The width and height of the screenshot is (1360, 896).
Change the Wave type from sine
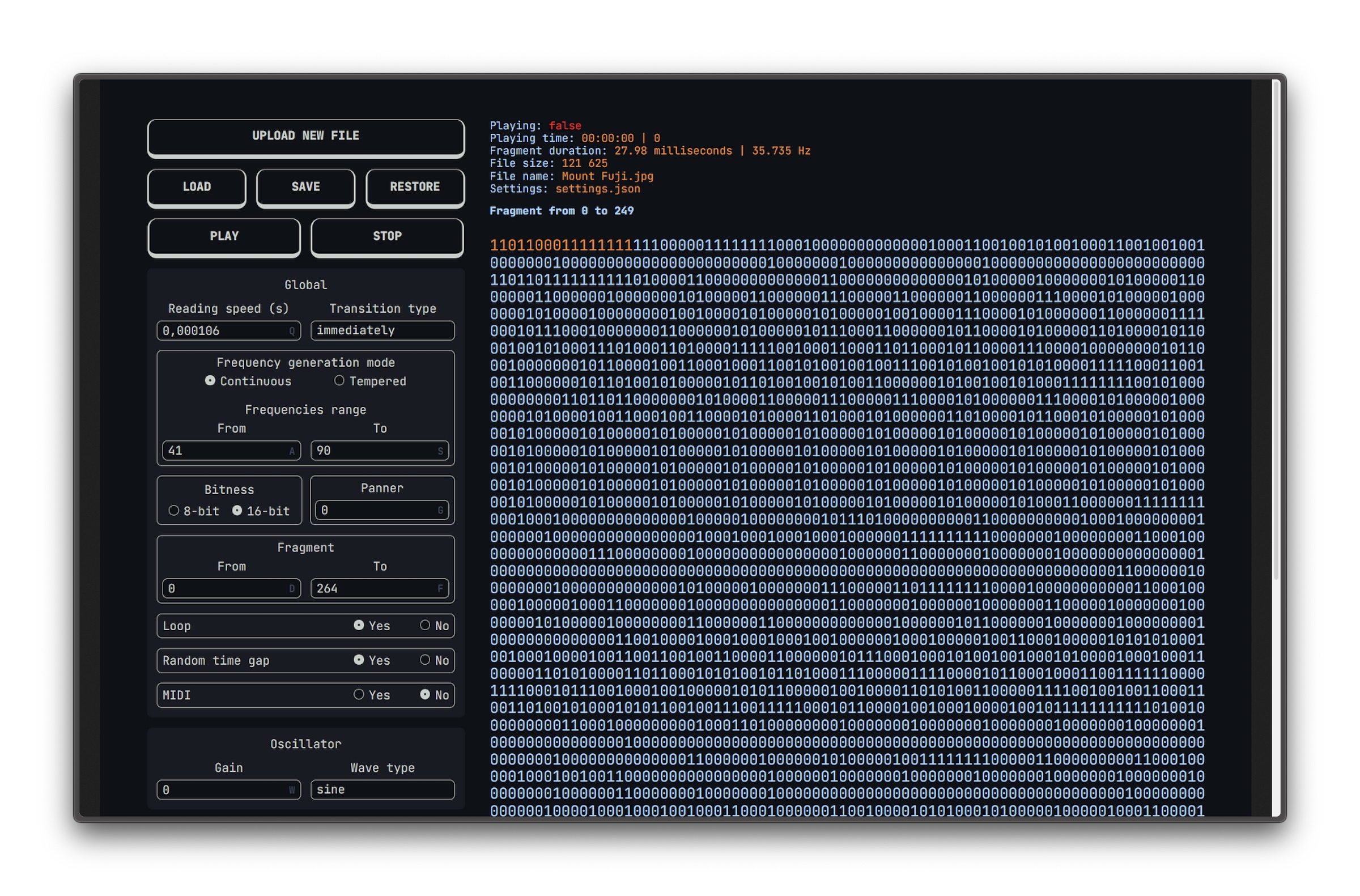(x=382, y=789)
